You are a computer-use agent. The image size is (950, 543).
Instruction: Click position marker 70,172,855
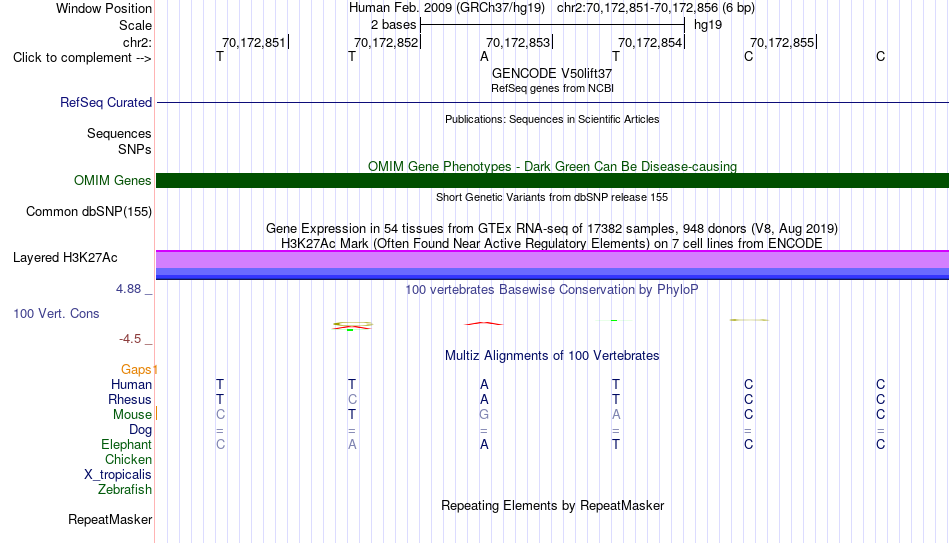(782, 42)
